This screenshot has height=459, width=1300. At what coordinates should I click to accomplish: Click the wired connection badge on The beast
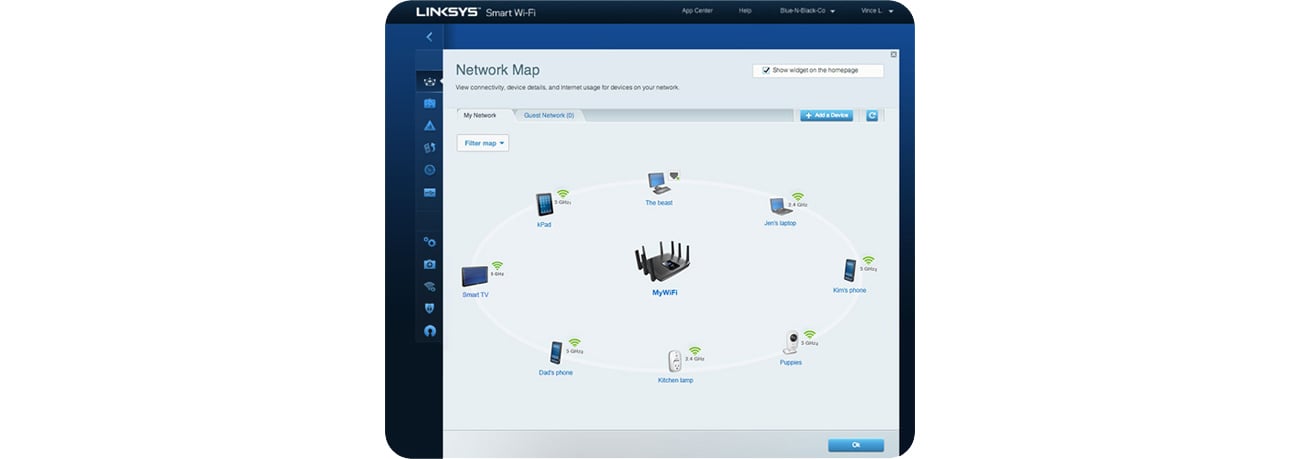click(x=675, y=175)
